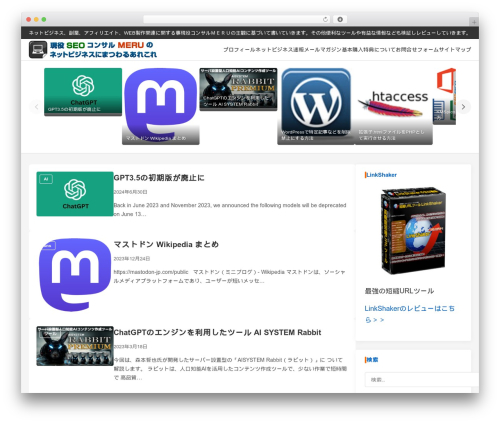Screen dimensions: 500x423
Task: Open Office logo carousel card
Action: [444, 96]
